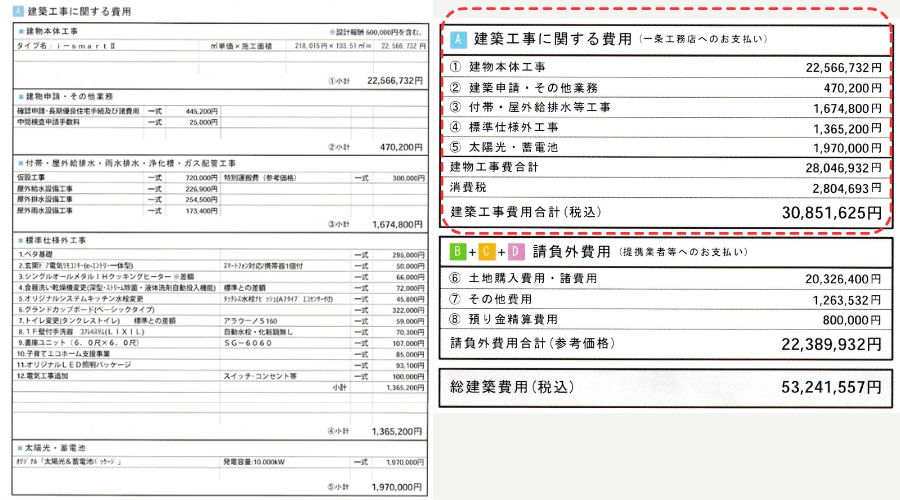Click item 2.玄関ドア電気リモコンキー
The image size is (900, 500).
(x=75, y=266)
